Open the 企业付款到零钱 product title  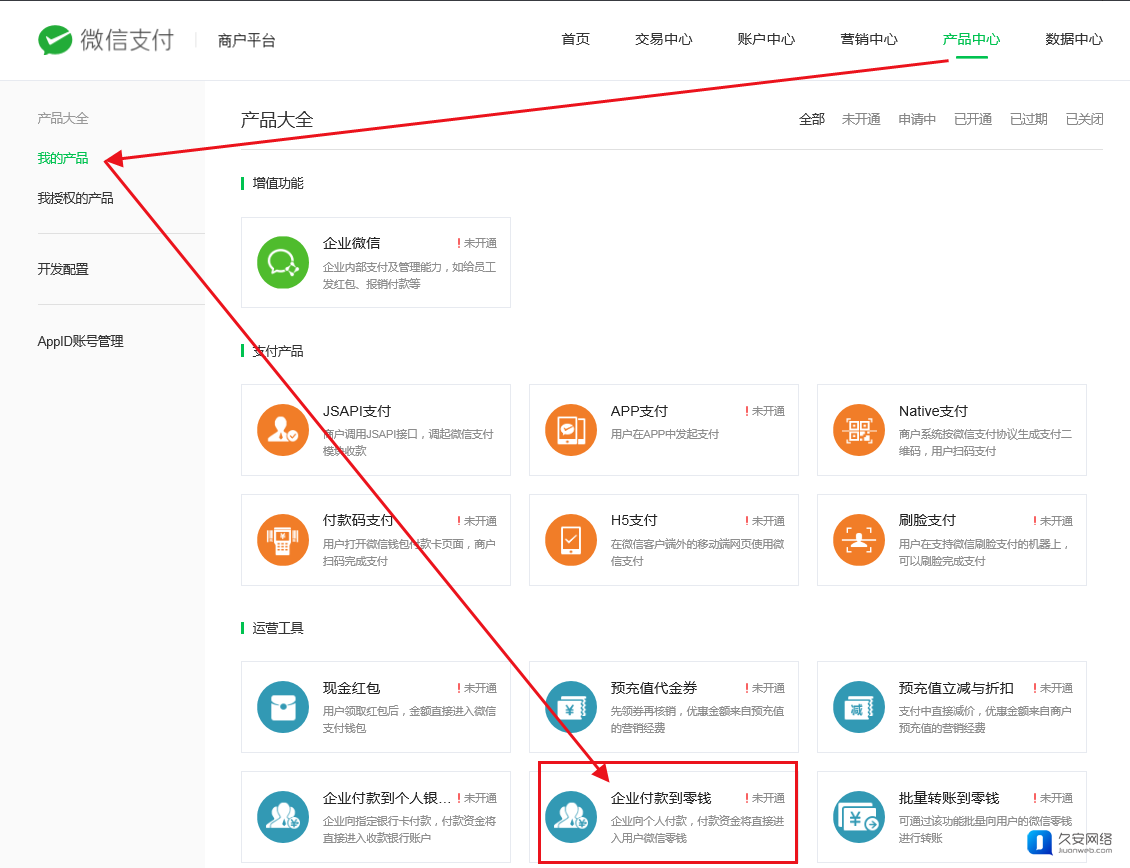pyautogui.click(x=661, y=798)
